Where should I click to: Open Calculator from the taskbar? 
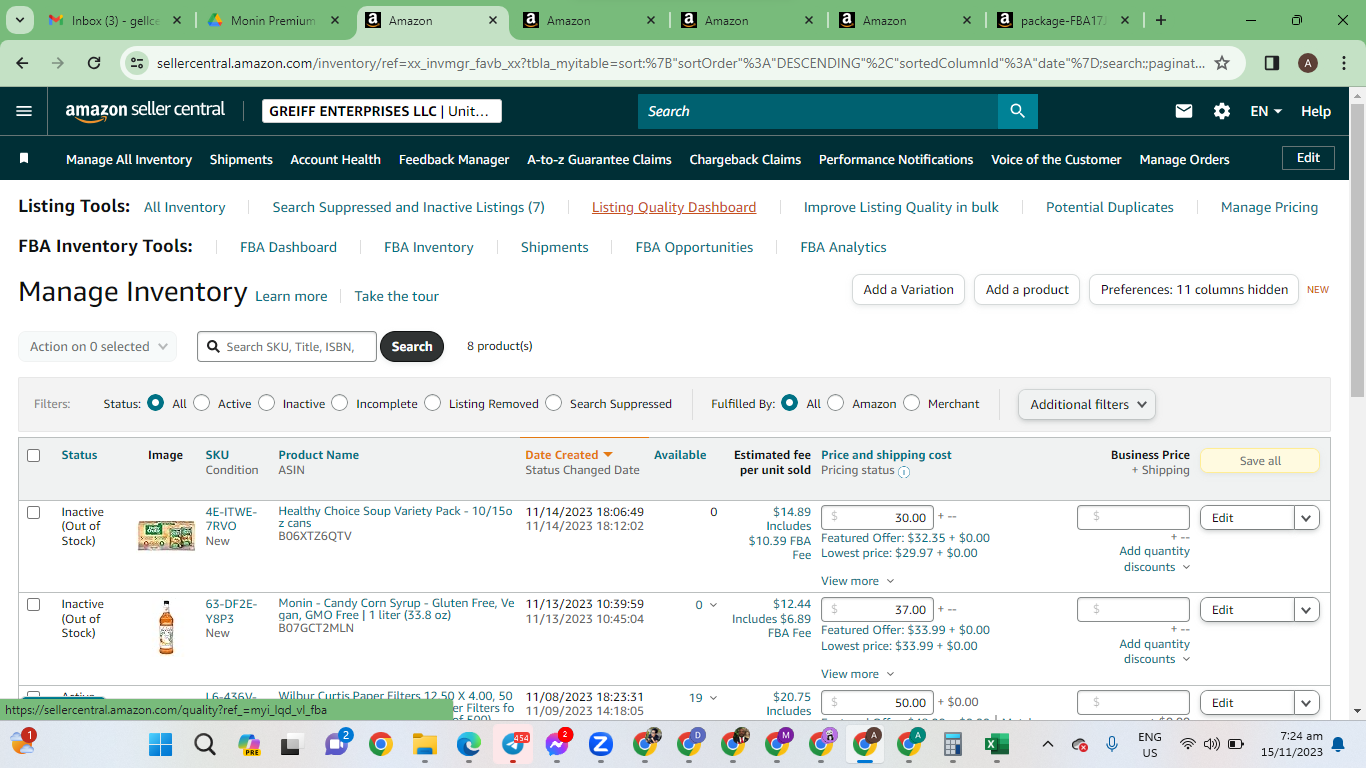click(952, 744)
